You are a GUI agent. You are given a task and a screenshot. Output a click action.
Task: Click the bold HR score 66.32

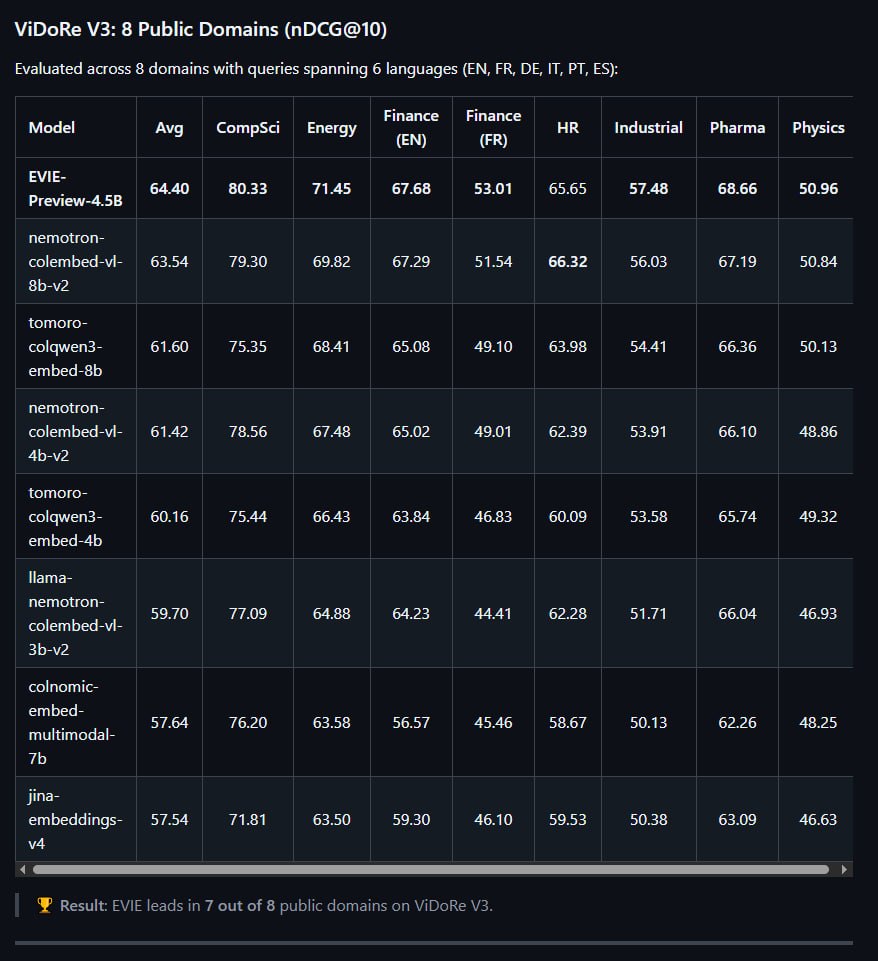pos(567,261)
